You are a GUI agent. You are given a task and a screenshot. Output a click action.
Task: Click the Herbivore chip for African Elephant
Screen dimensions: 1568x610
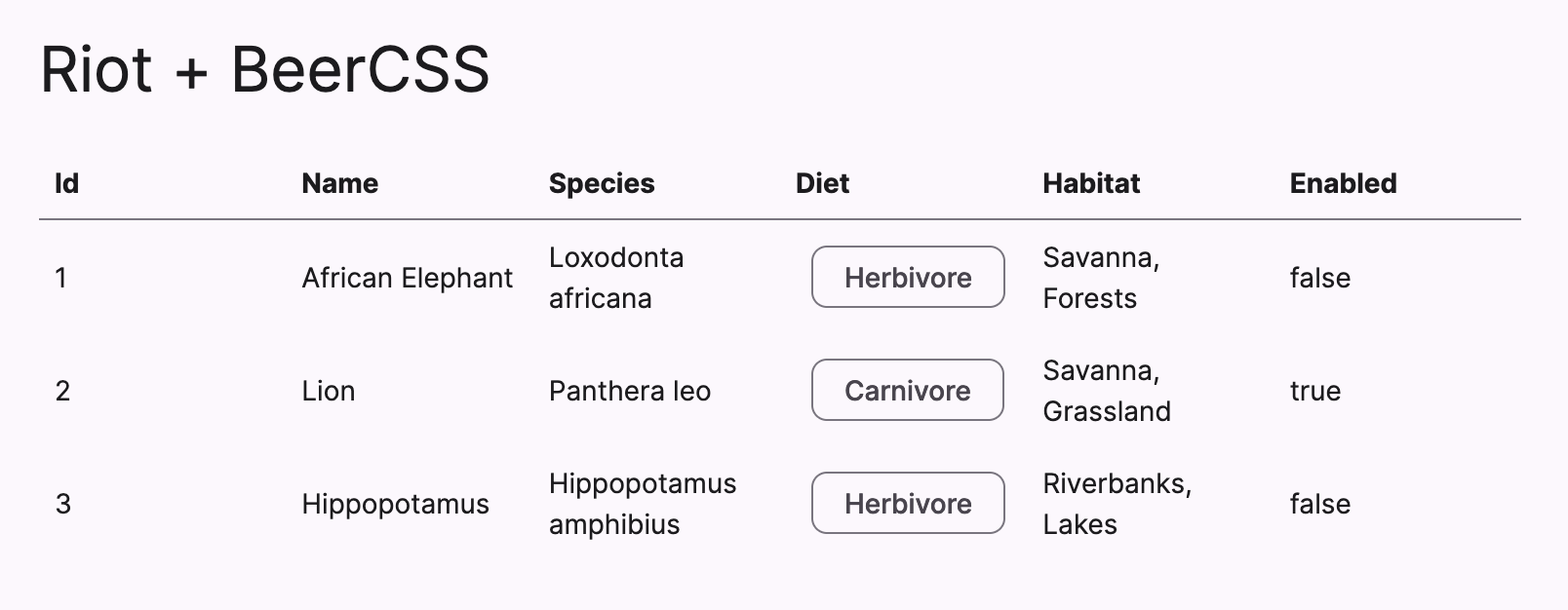[x=907, y=278]
